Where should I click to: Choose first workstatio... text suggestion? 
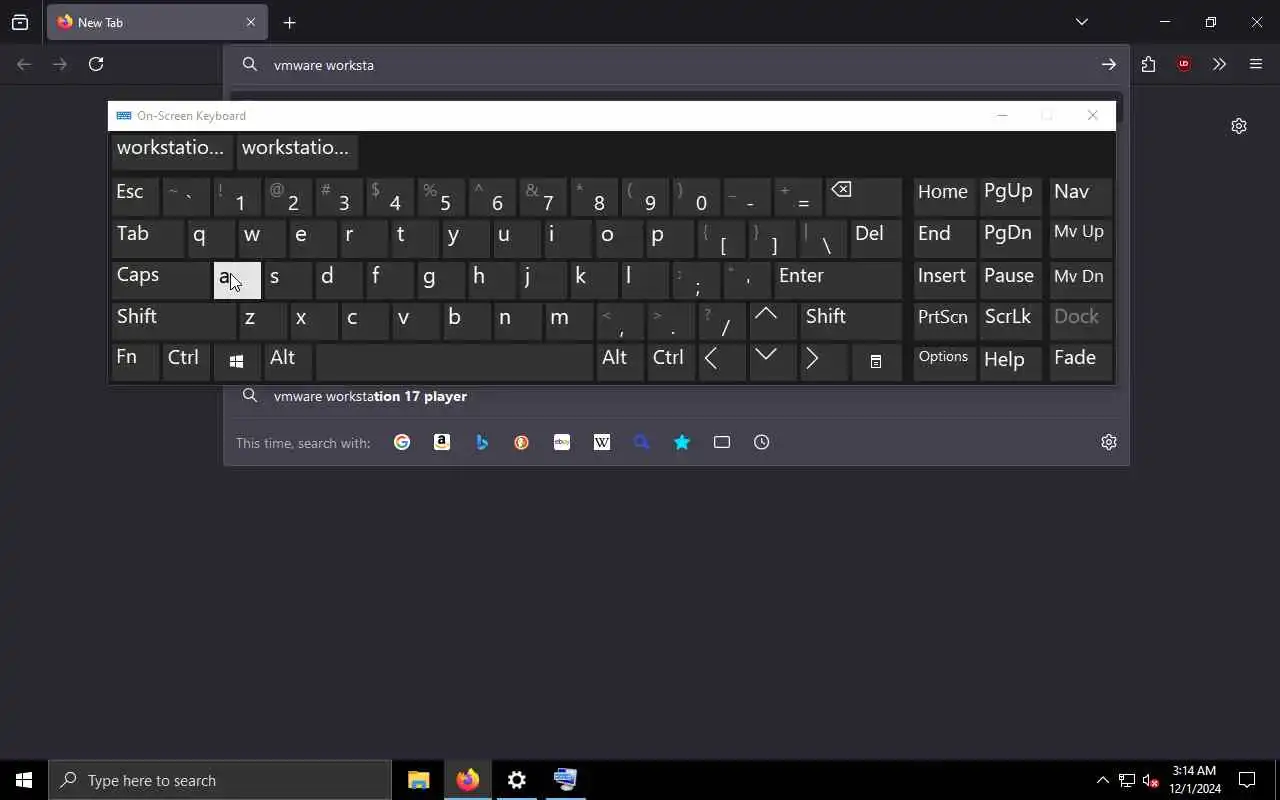172,151
